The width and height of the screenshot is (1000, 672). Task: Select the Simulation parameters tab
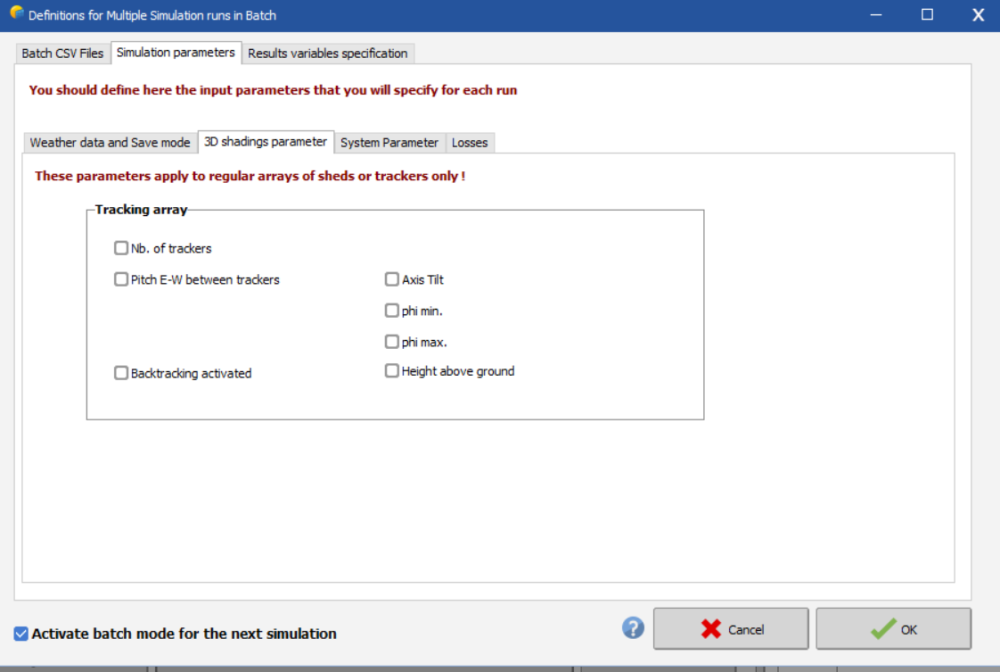176,52
